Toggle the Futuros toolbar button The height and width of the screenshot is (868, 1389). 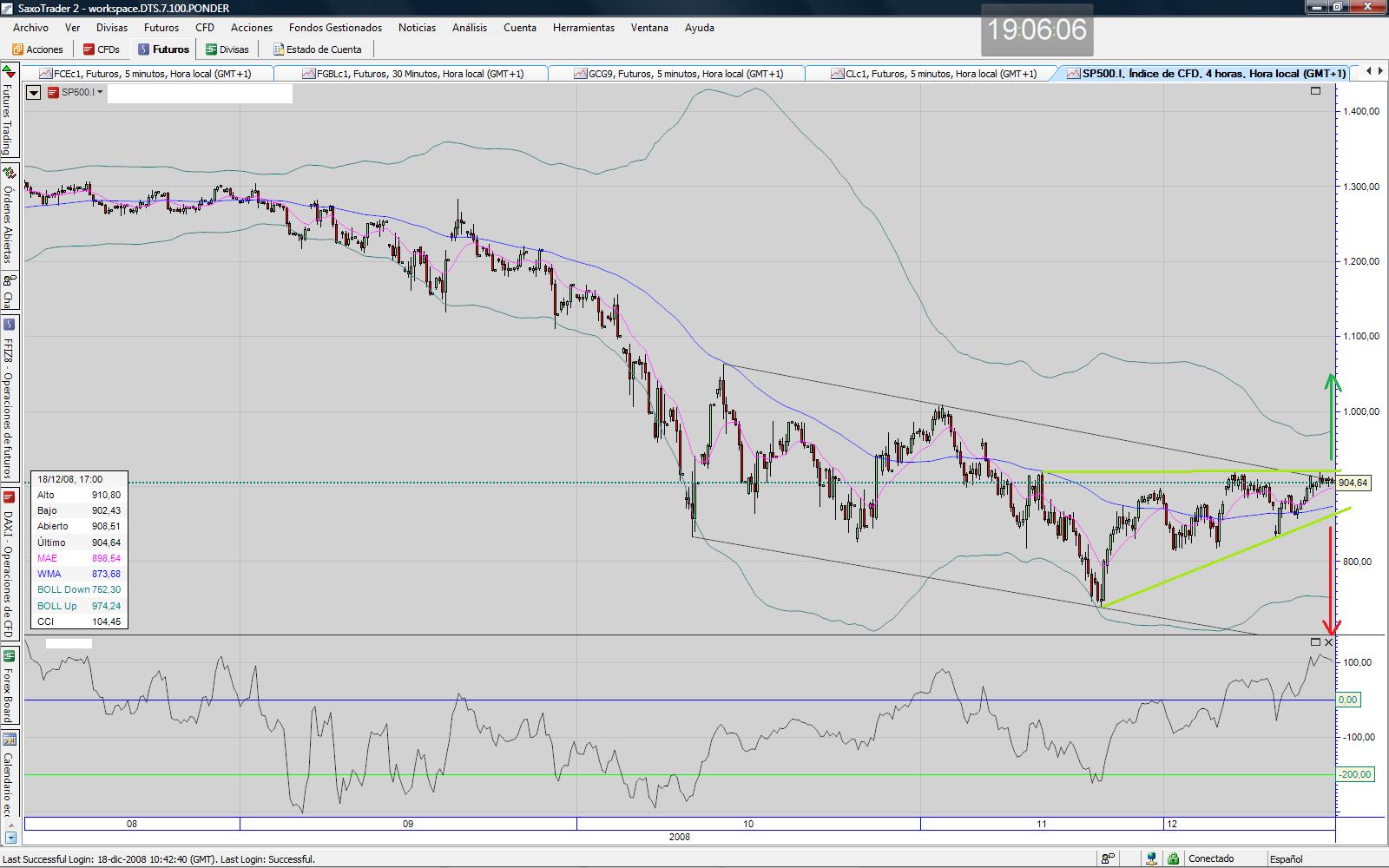[163, 49]
